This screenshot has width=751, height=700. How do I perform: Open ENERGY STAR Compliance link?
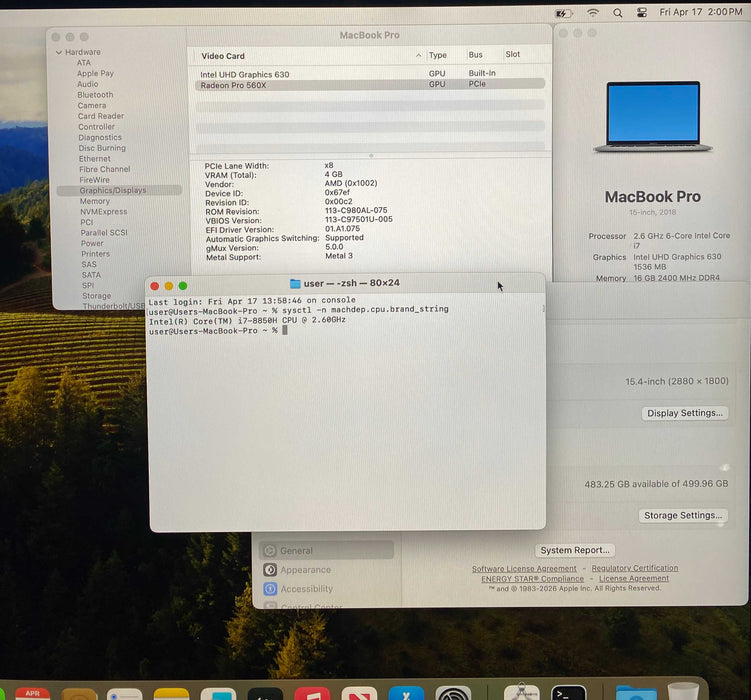pos(532,579)
